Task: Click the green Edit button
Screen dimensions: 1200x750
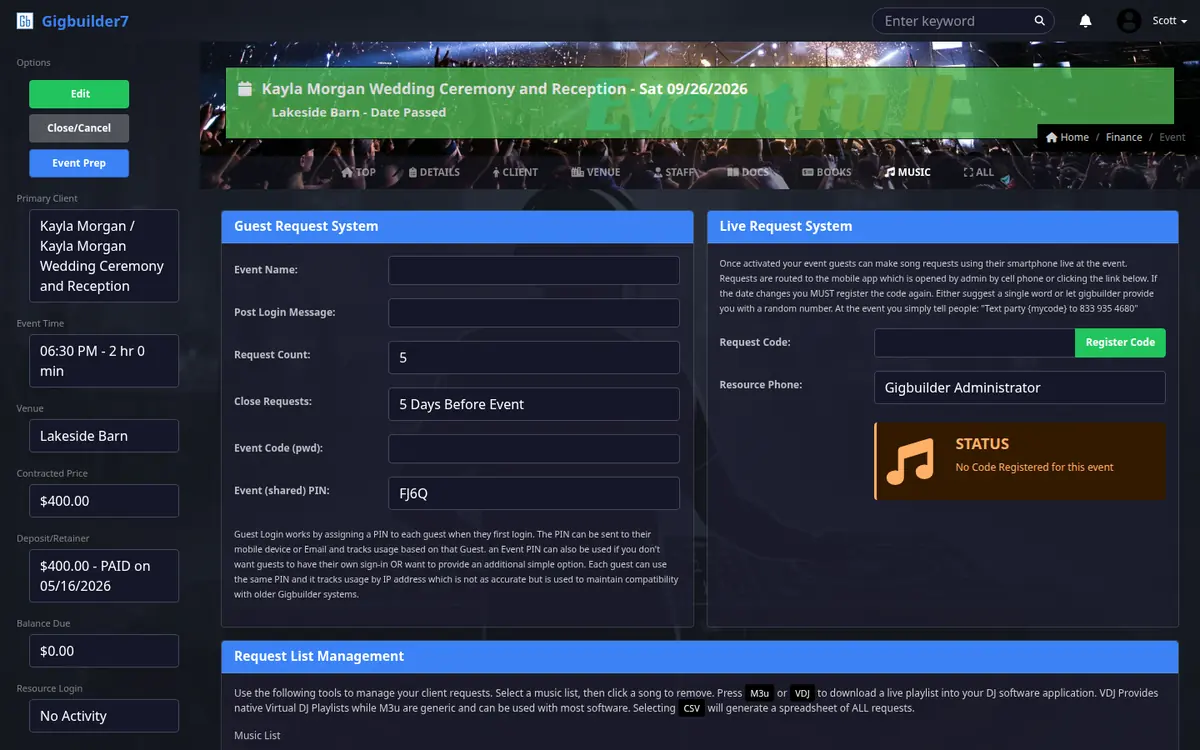Action: click(x=79, y=94)
